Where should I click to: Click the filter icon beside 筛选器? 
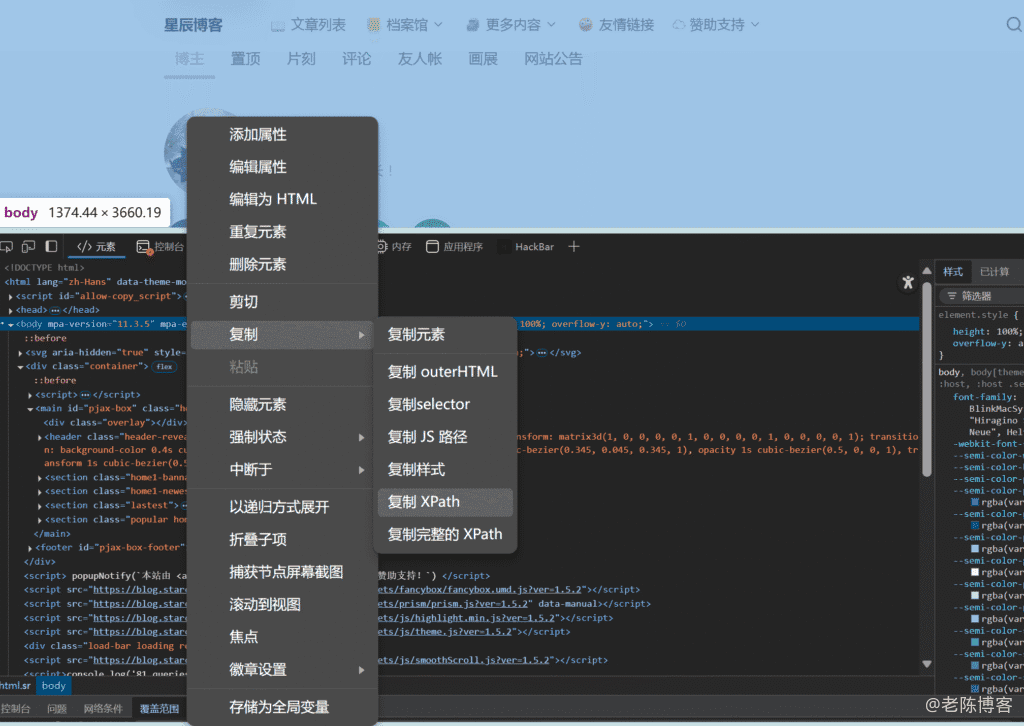952,296
